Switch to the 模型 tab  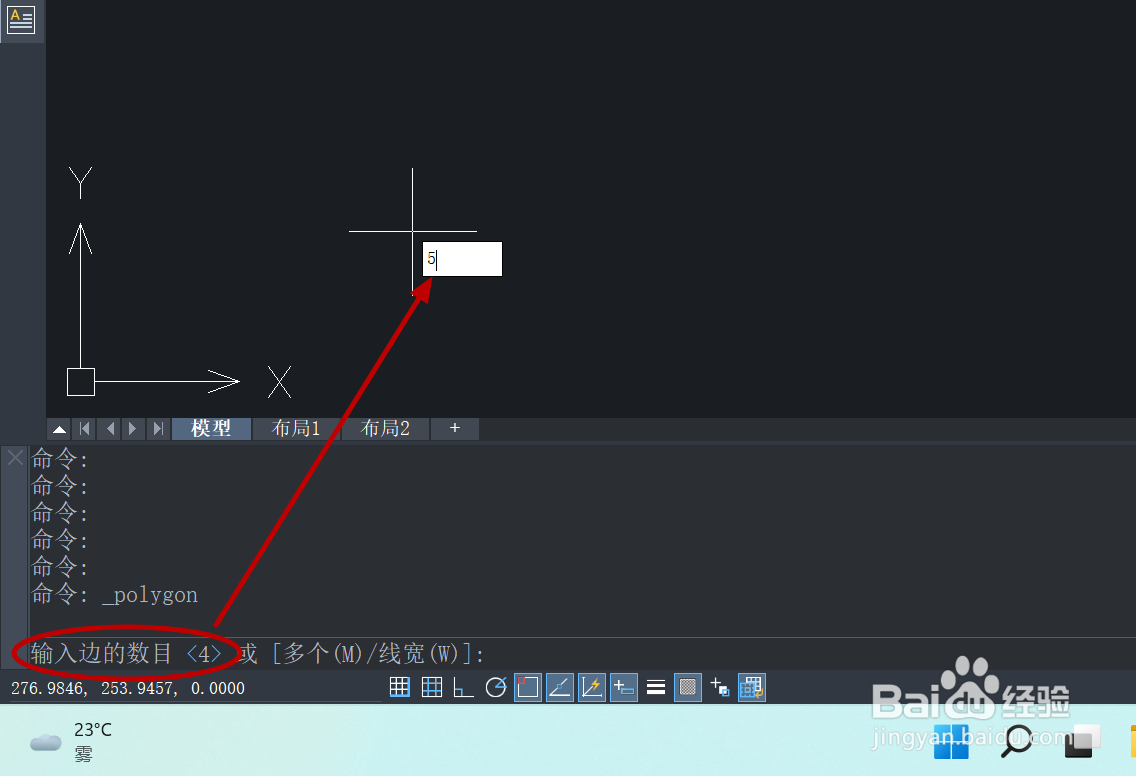(212, 429)
